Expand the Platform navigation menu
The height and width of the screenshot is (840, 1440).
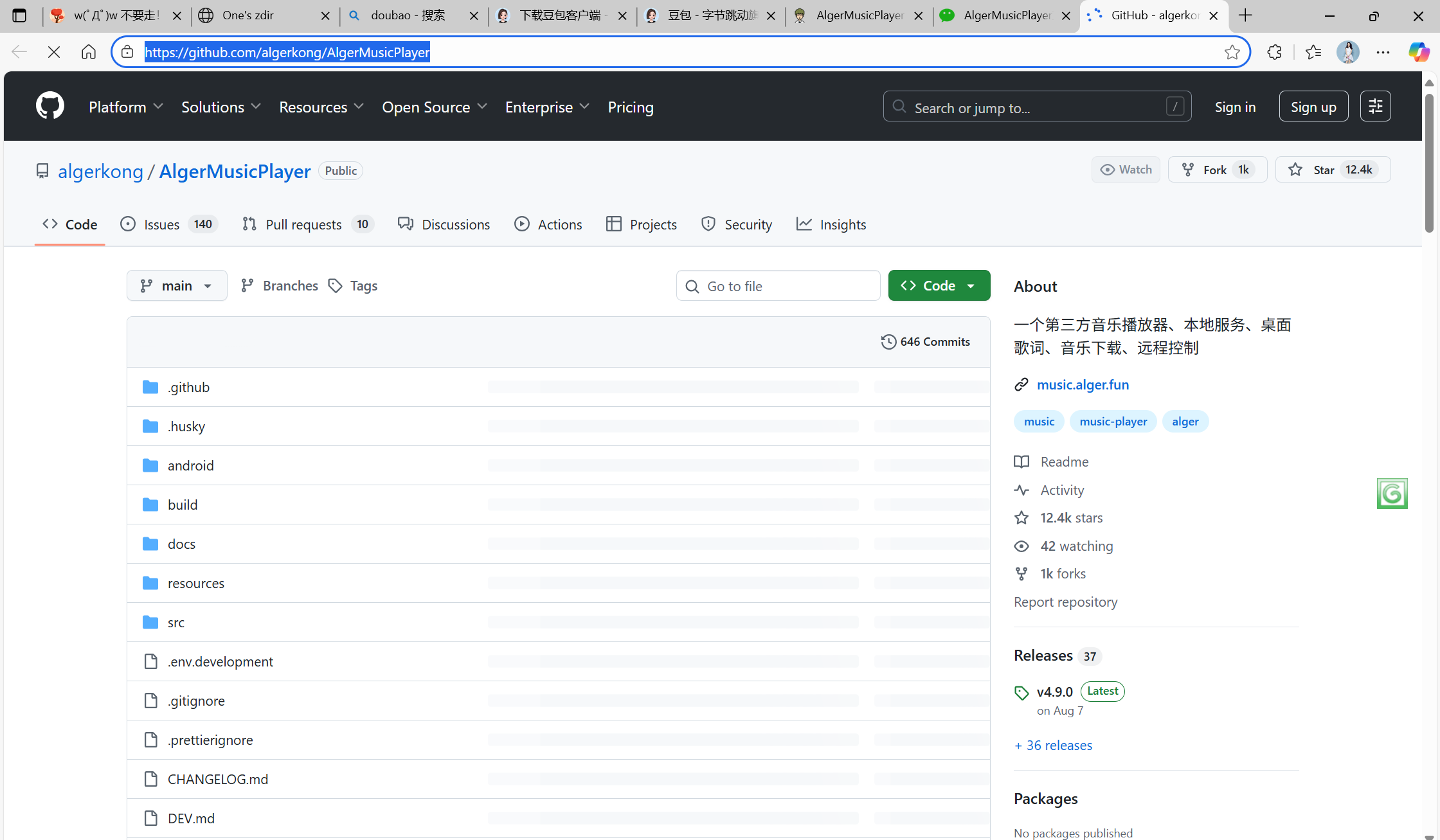point(125,107)
